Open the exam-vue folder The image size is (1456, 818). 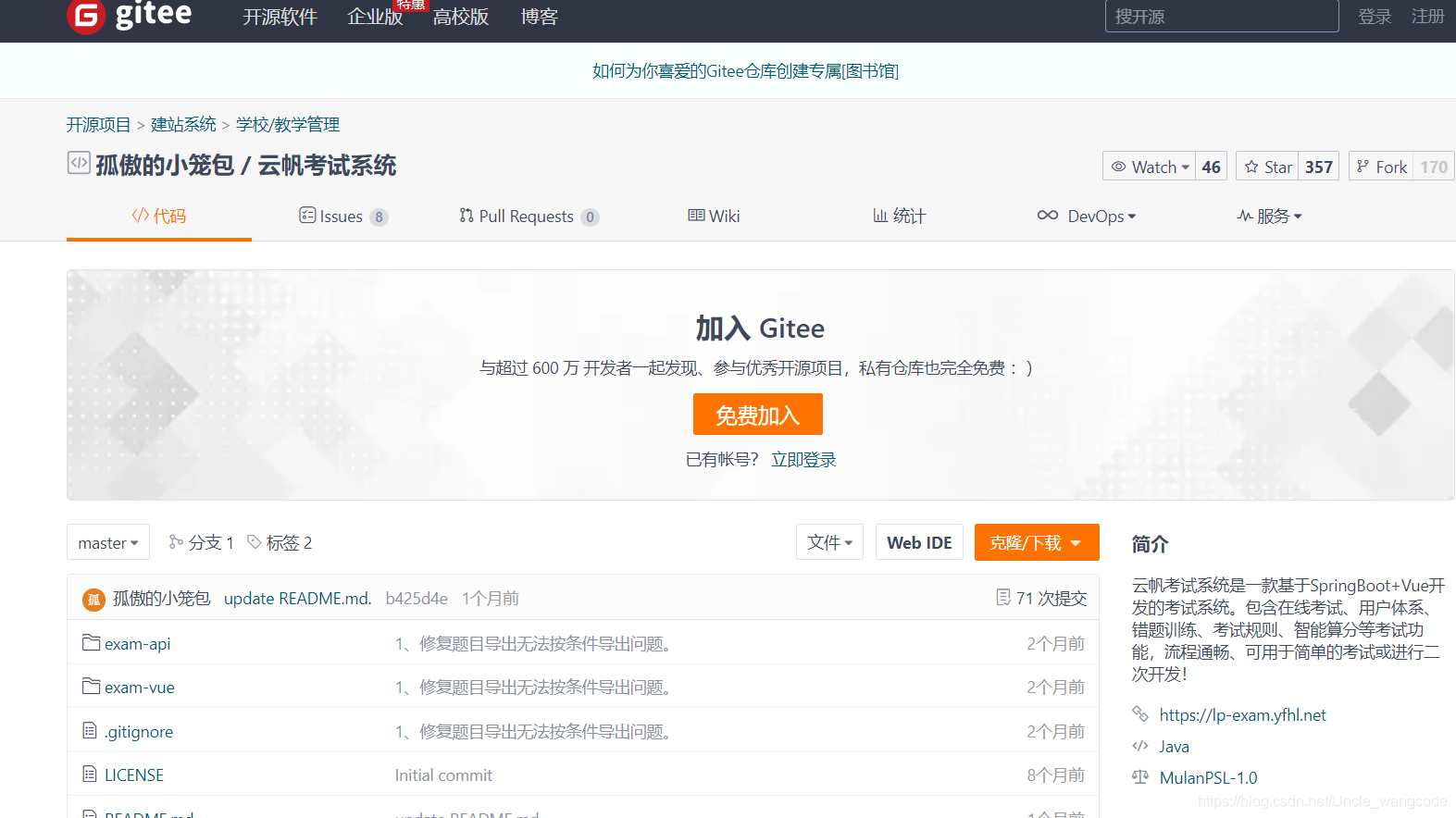140,687
